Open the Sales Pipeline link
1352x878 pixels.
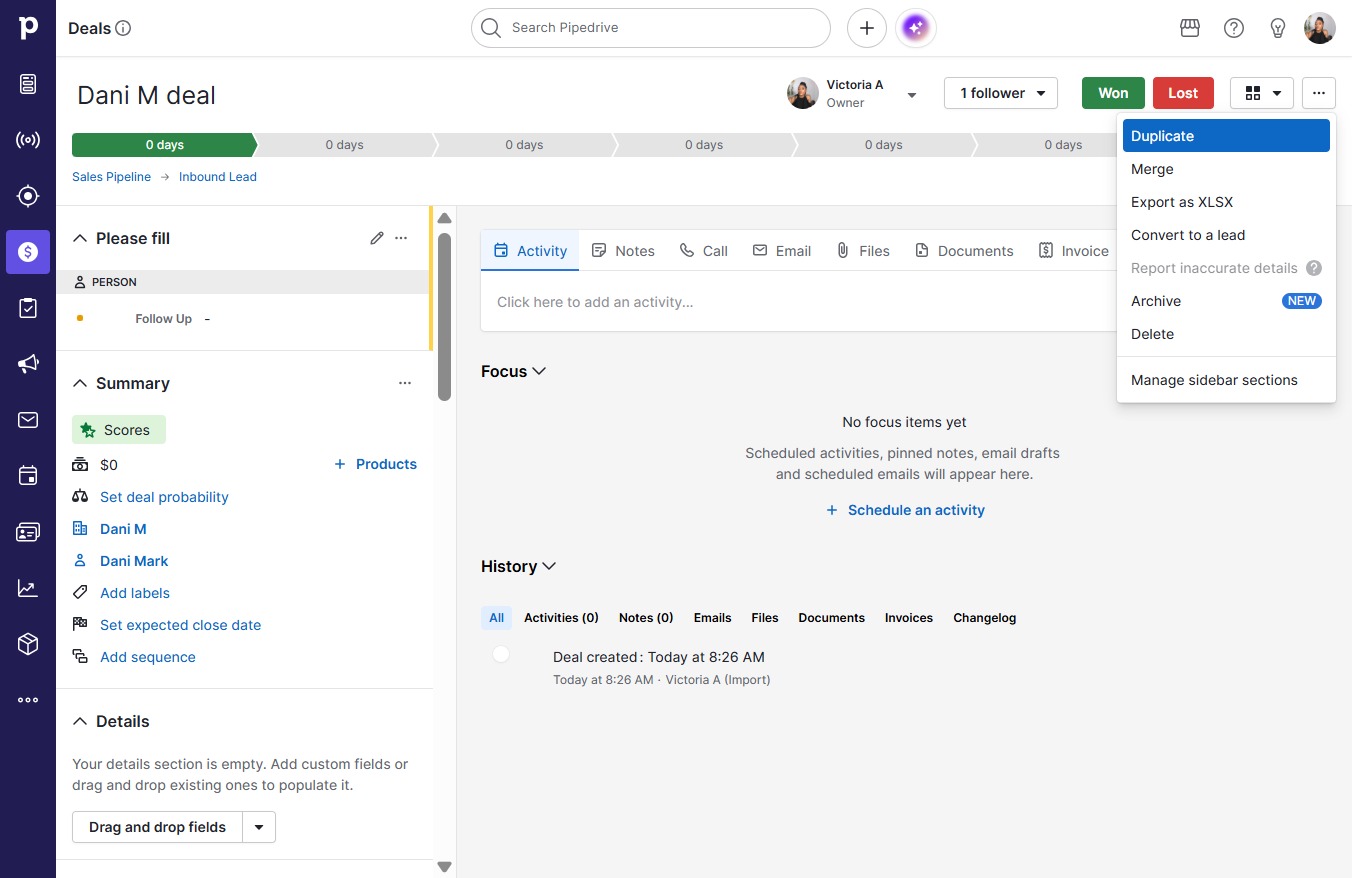[111, 177]
